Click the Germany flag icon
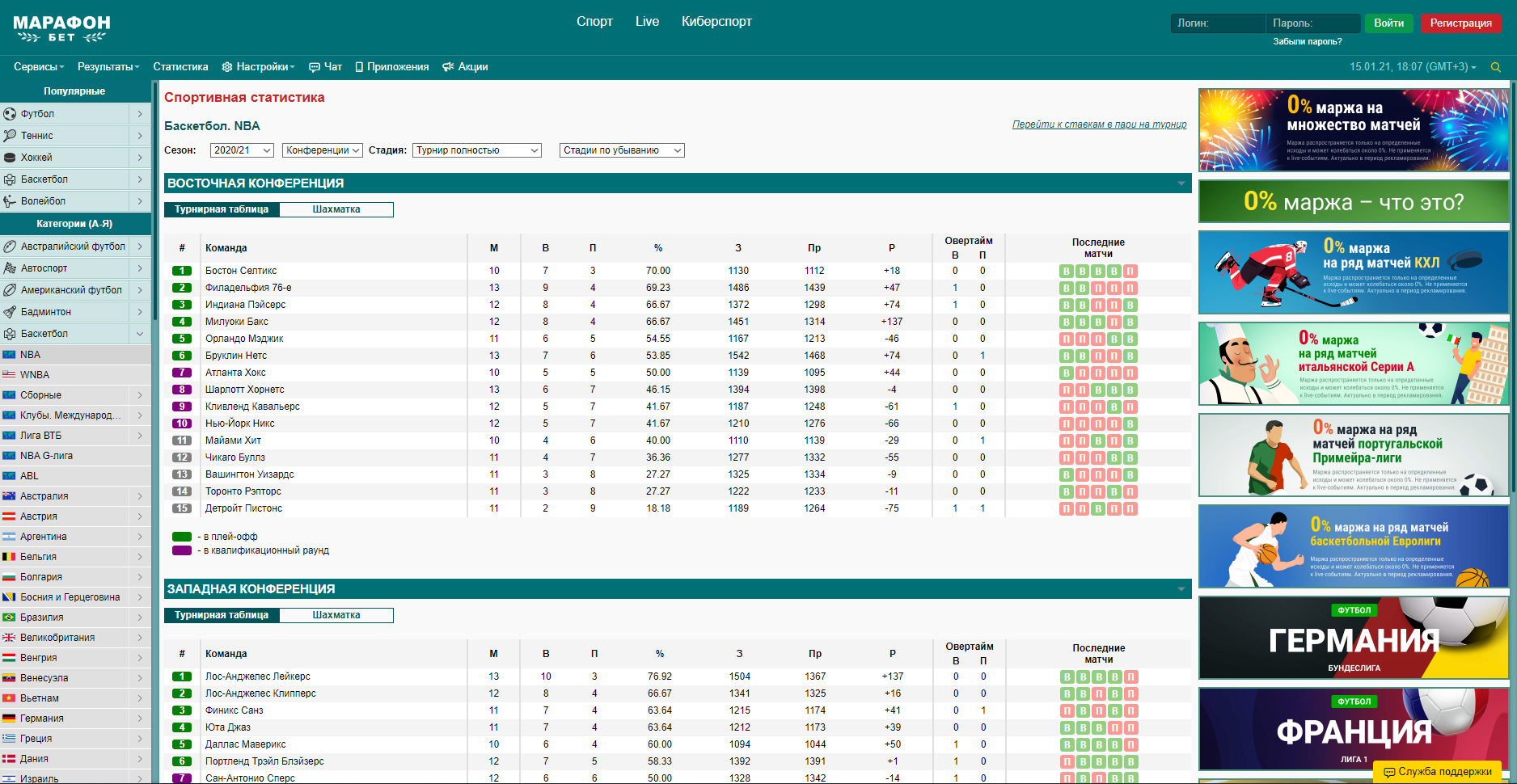 pos(9,719)
